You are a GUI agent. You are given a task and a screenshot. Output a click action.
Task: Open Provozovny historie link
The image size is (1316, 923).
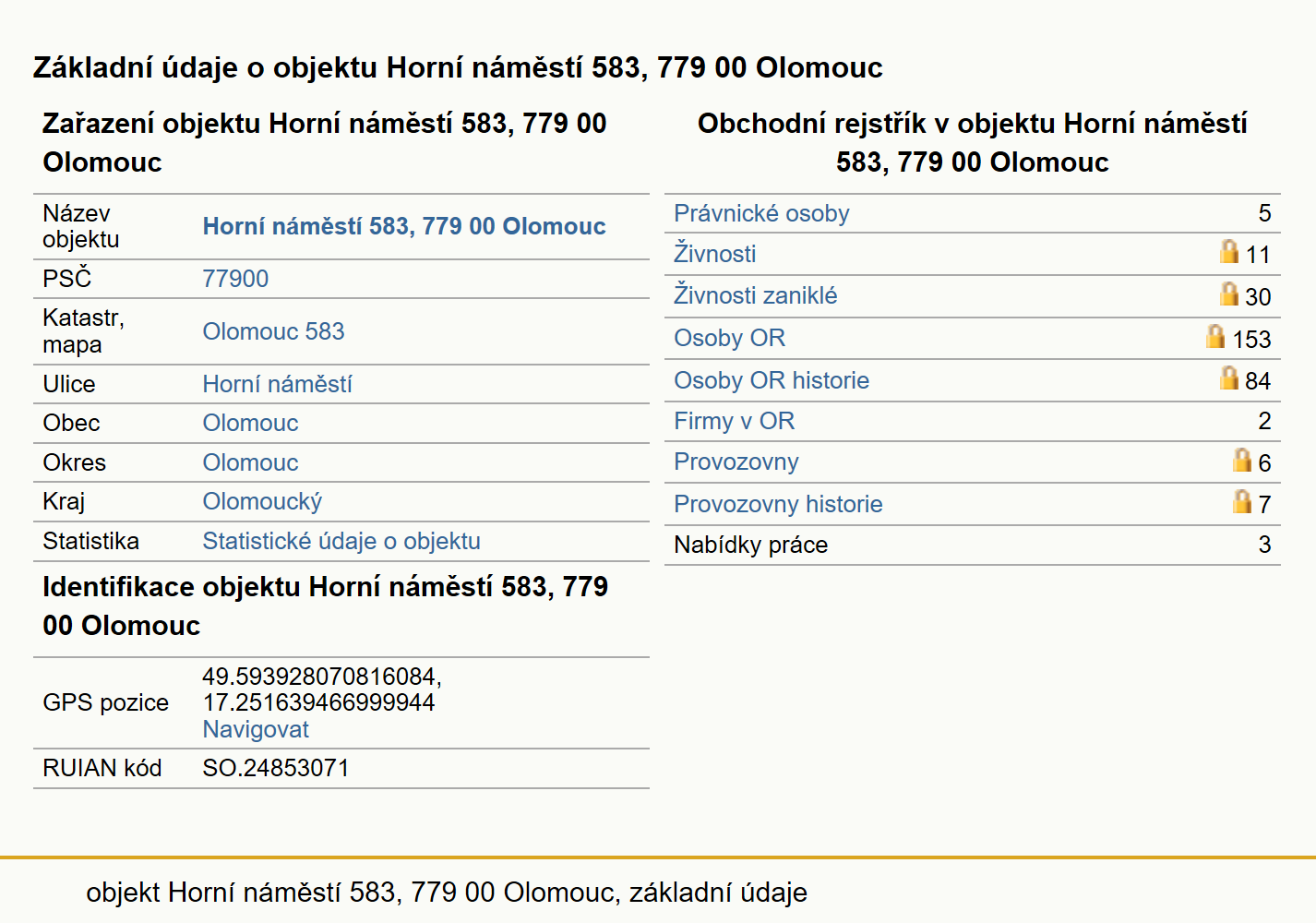coord(778,504)
